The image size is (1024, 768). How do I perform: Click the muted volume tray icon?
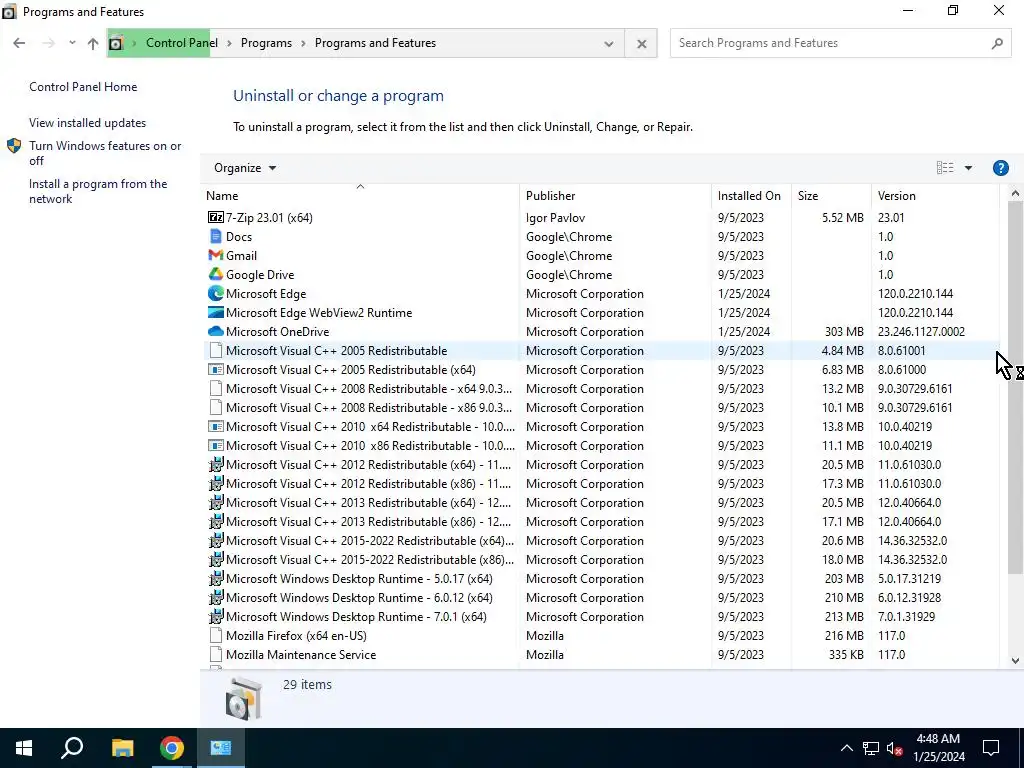click(x=895, y=748)
